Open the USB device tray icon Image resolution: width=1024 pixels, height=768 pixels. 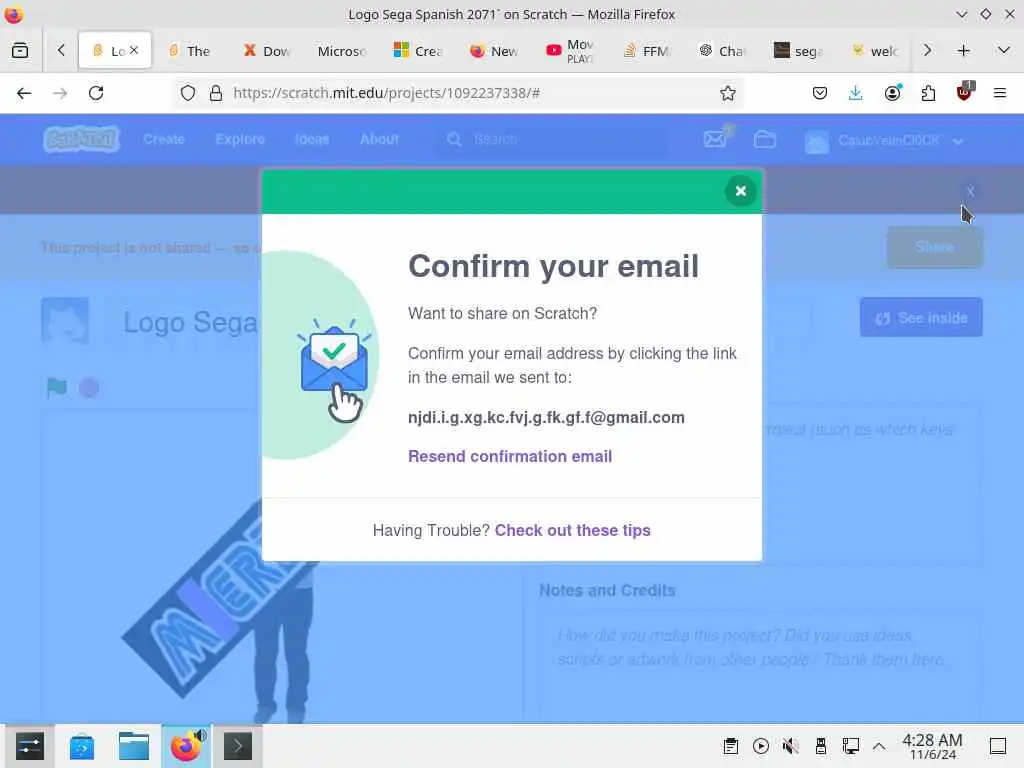[x=821, y=746]
